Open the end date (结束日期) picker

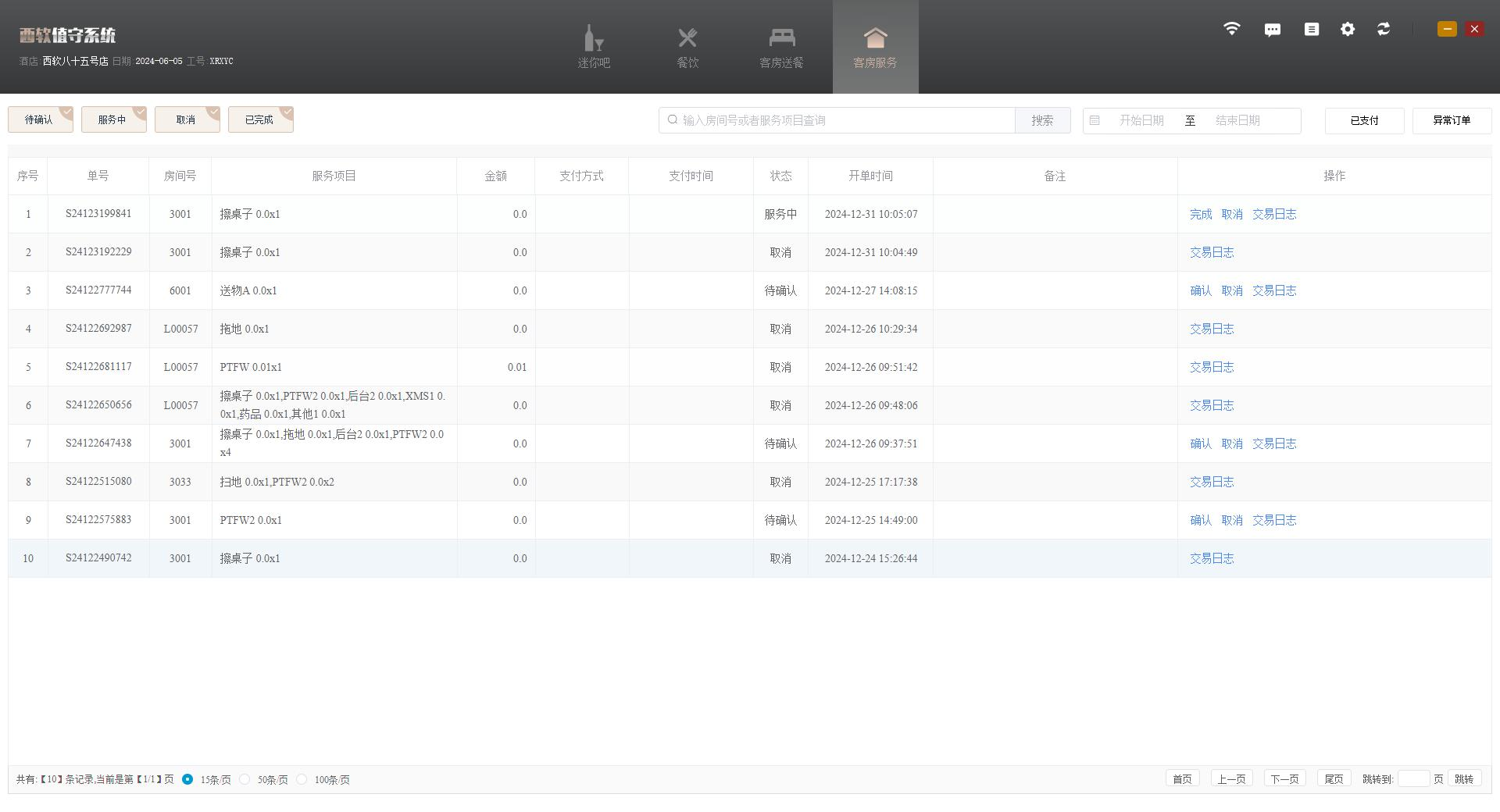pos(1237,120)
